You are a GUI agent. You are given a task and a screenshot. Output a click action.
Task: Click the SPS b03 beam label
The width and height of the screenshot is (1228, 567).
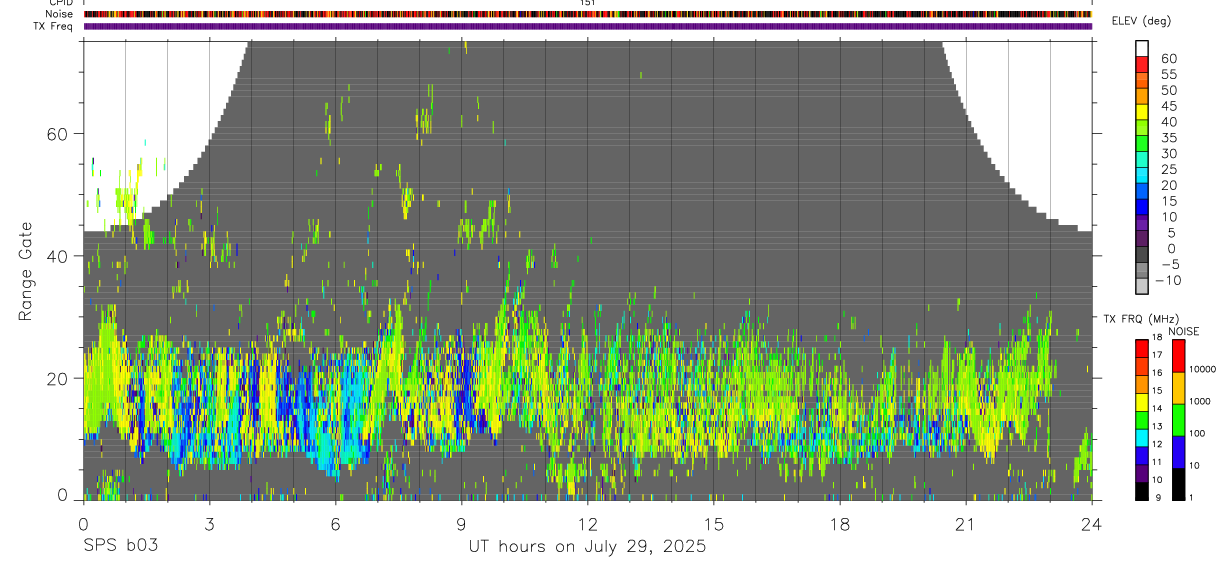pos(120,546)
